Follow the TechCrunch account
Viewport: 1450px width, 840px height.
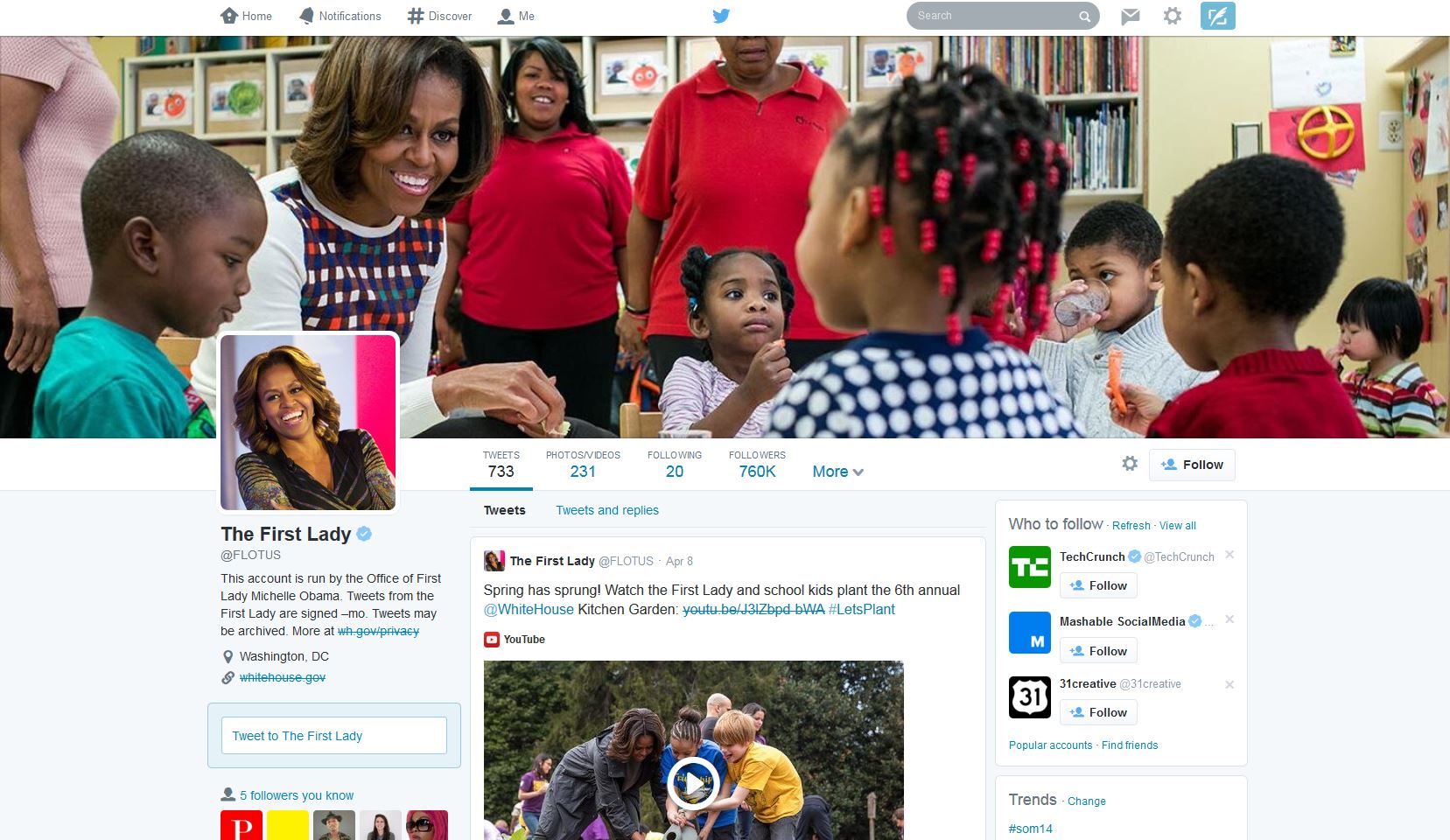[x=1098, y=585]
